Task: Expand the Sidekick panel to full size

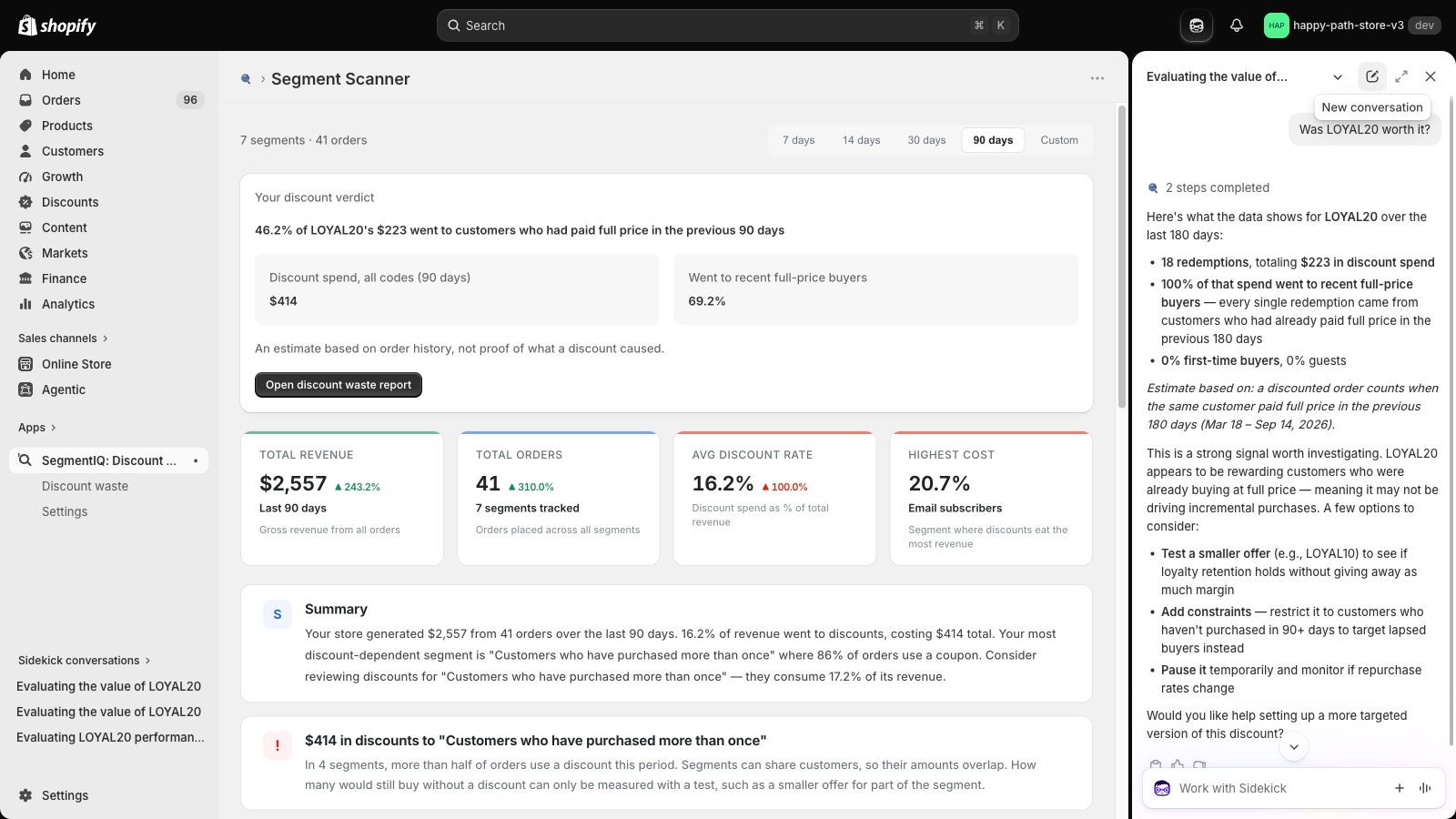Action: pos(1401,76)
